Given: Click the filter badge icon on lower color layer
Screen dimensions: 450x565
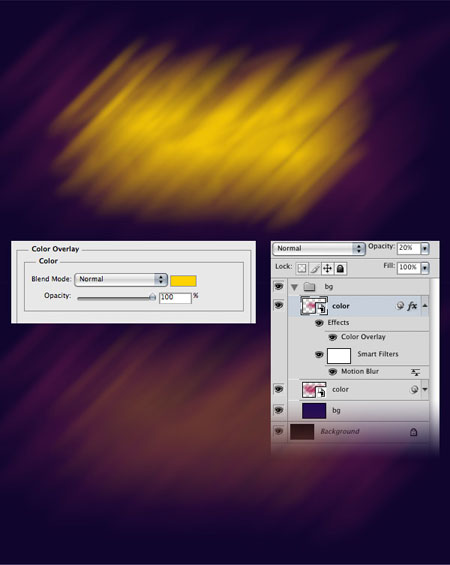Looking at the screenshot, I should (414, 389).
